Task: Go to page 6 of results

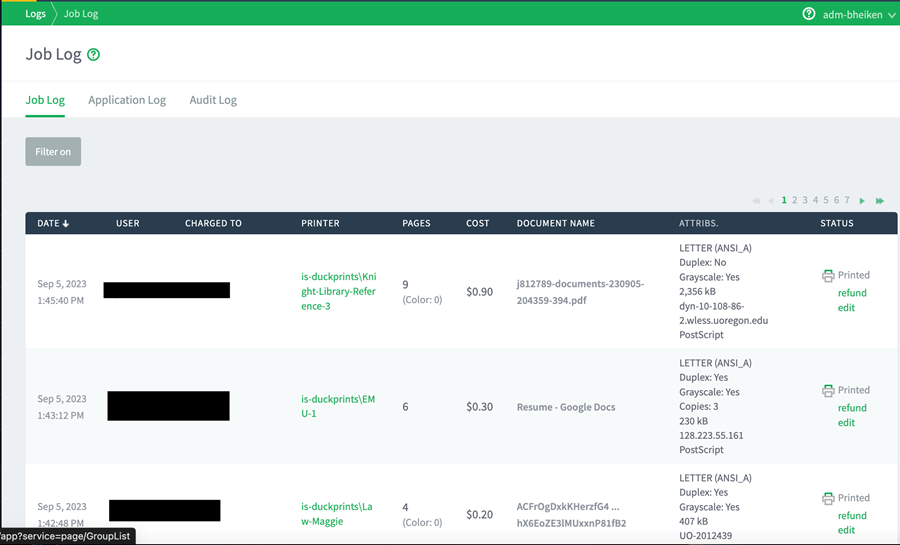Action: tap(836, 200)
